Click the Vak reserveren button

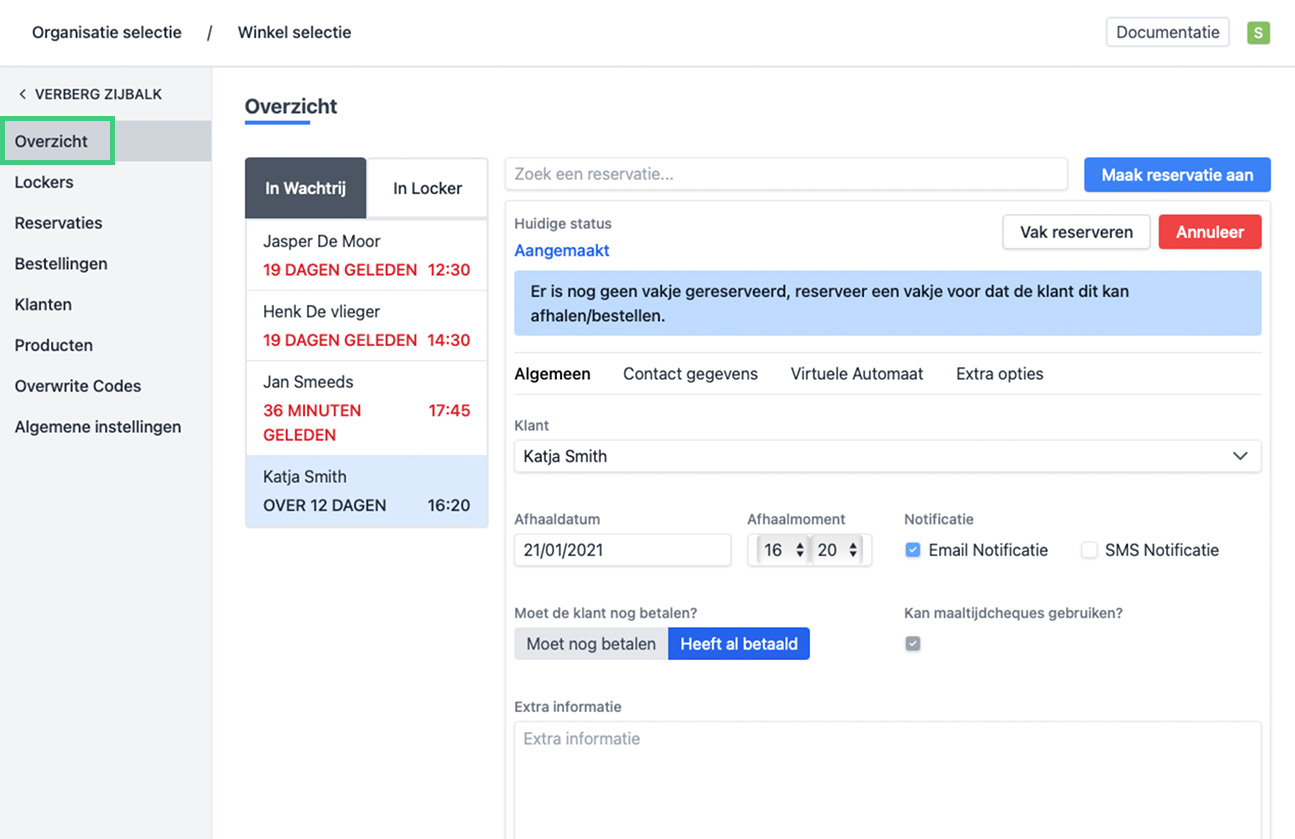tap(1076, 232)
